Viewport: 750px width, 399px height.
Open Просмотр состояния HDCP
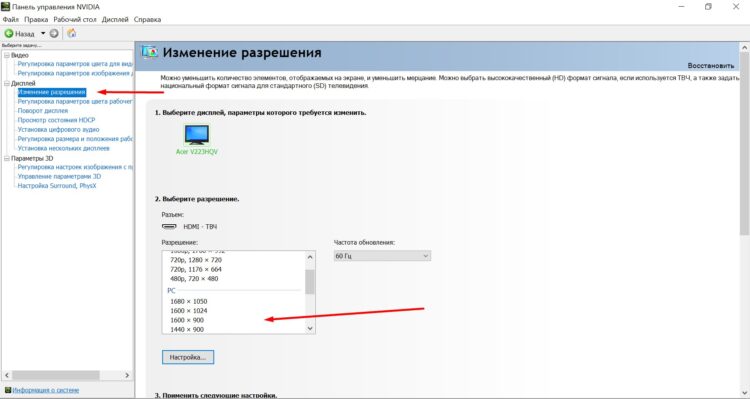coord(56,120)
